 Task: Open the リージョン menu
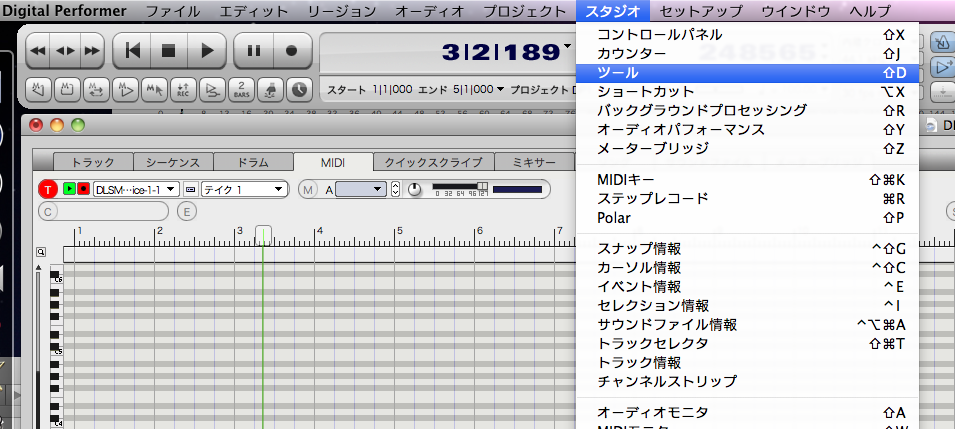[342, 11]
